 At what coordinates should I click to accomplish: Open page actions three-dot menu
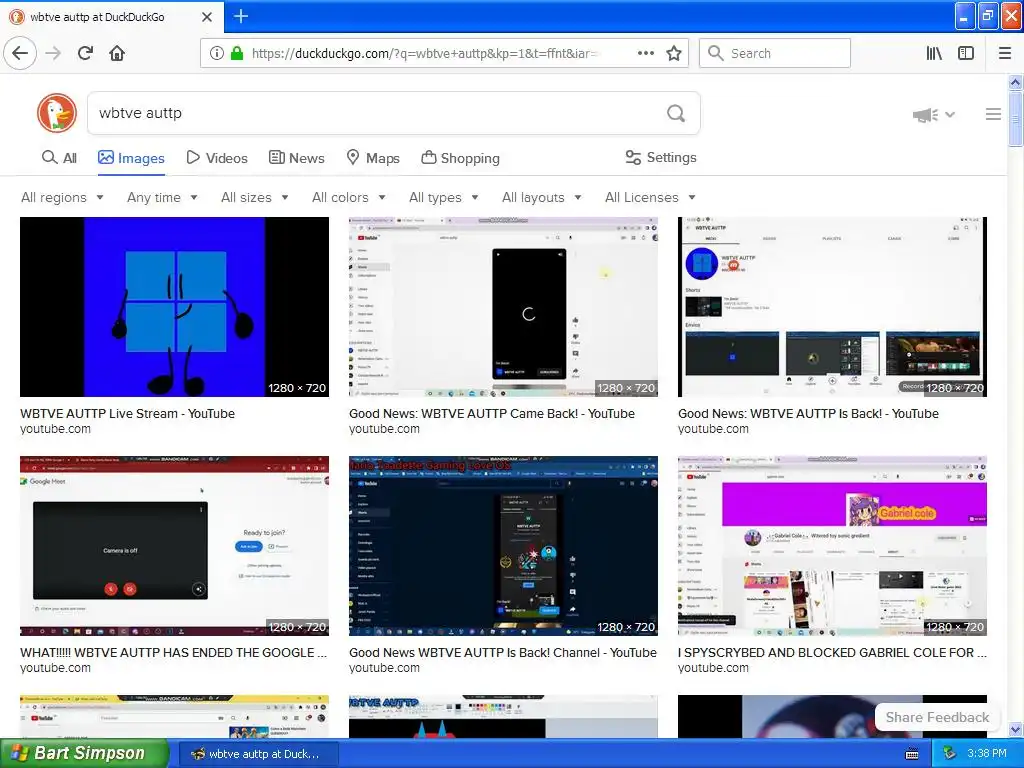tap(645, 53)
